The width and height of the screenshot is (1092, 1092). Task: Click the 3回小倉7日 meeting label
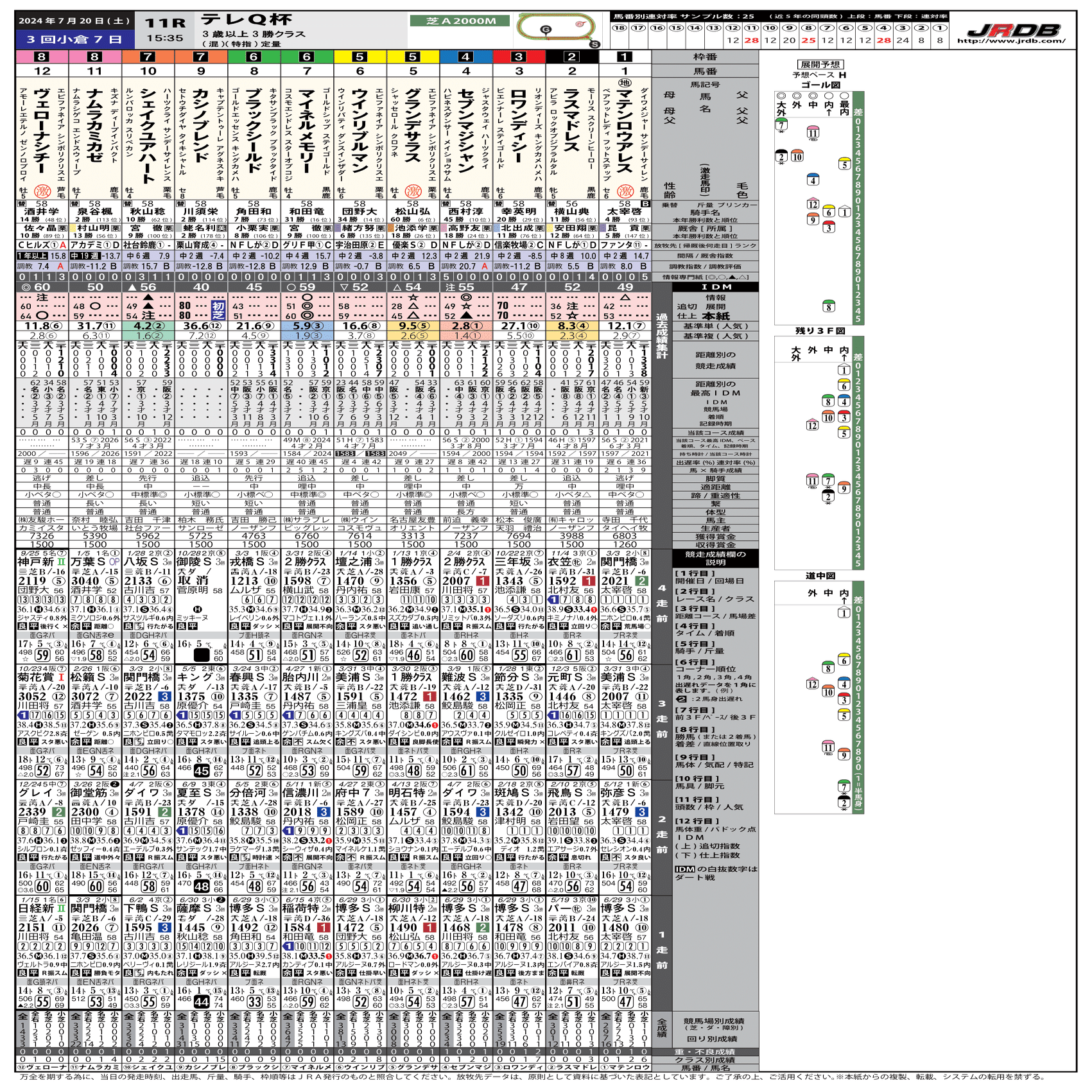[74, 39]
